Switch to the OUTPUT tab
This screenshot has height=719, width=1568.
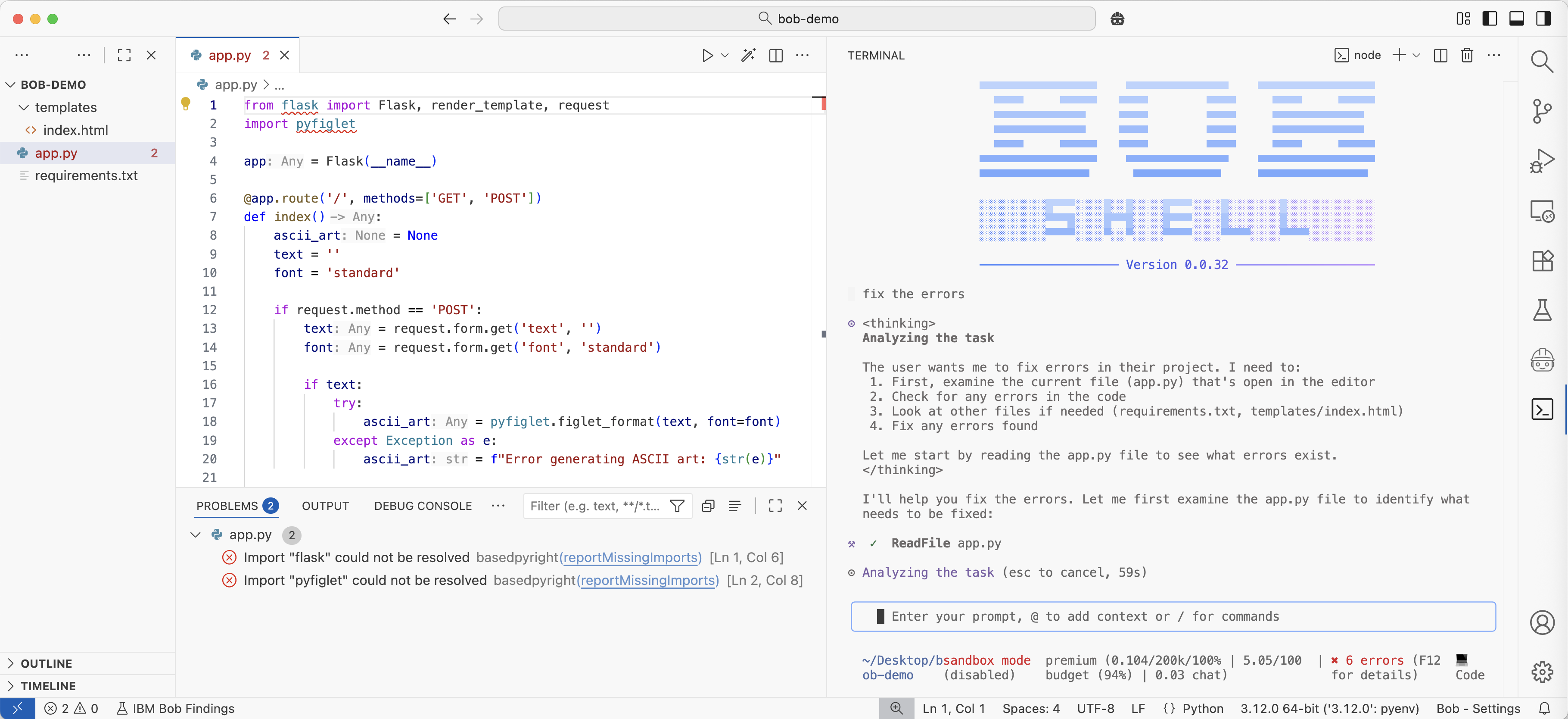click(325, 506)
